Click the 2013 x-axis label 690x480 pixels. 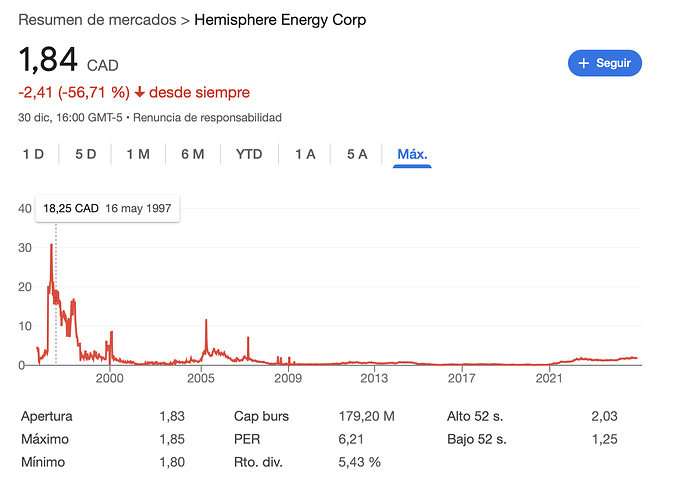pyautogui.click(x=374, y=378)
